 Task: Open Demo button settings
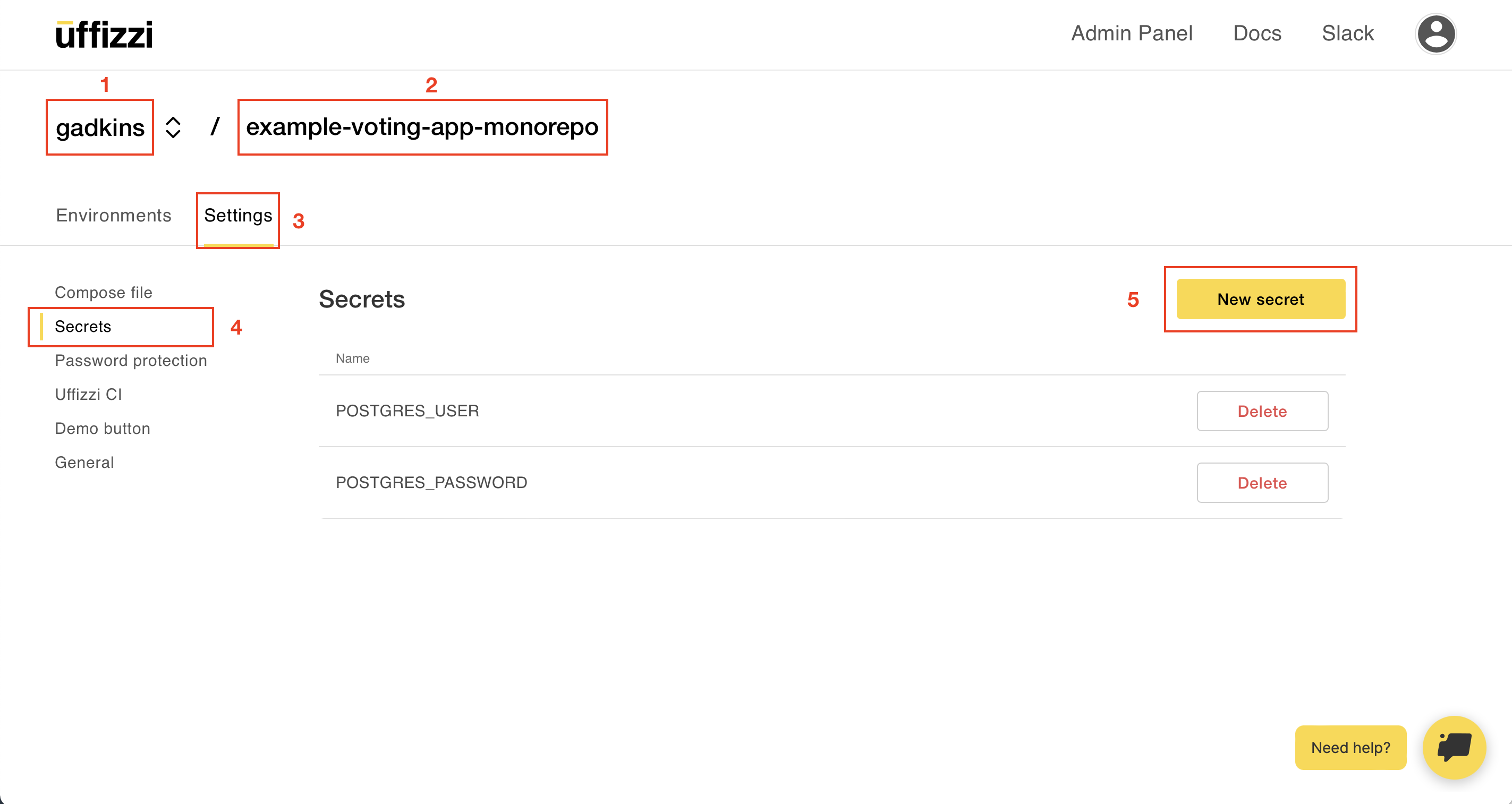click(102, 429)
